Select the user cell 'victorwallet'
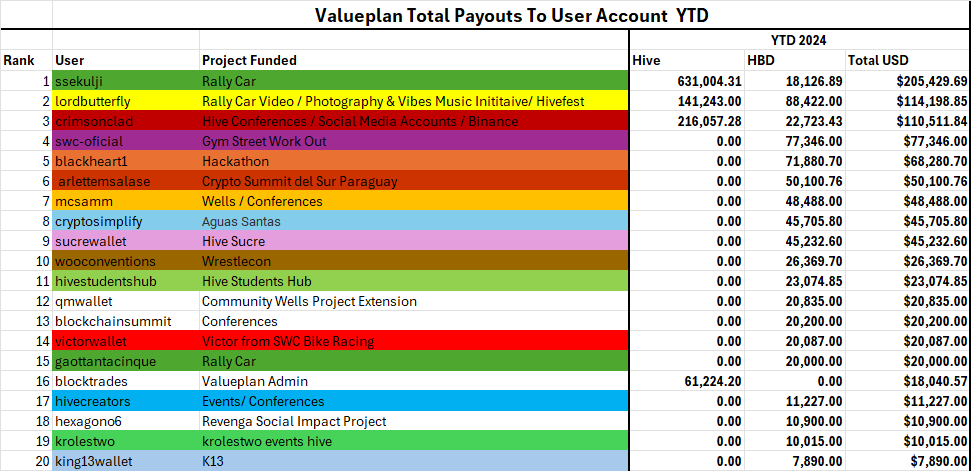Screen dimensions: 971x471 [126, 342]
